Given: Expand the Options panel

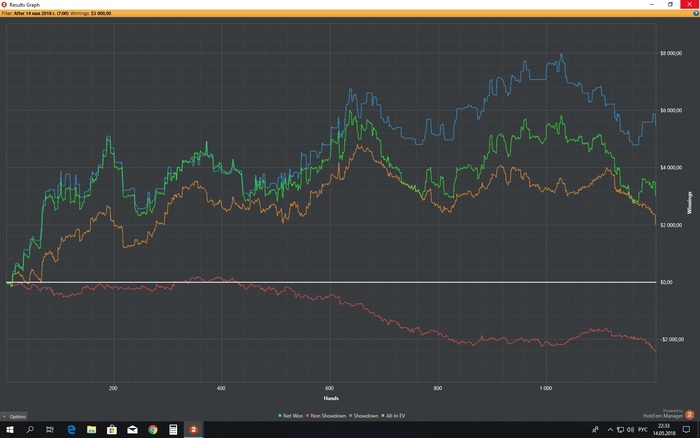Looking at the screenshot, I should click(14, 417).
